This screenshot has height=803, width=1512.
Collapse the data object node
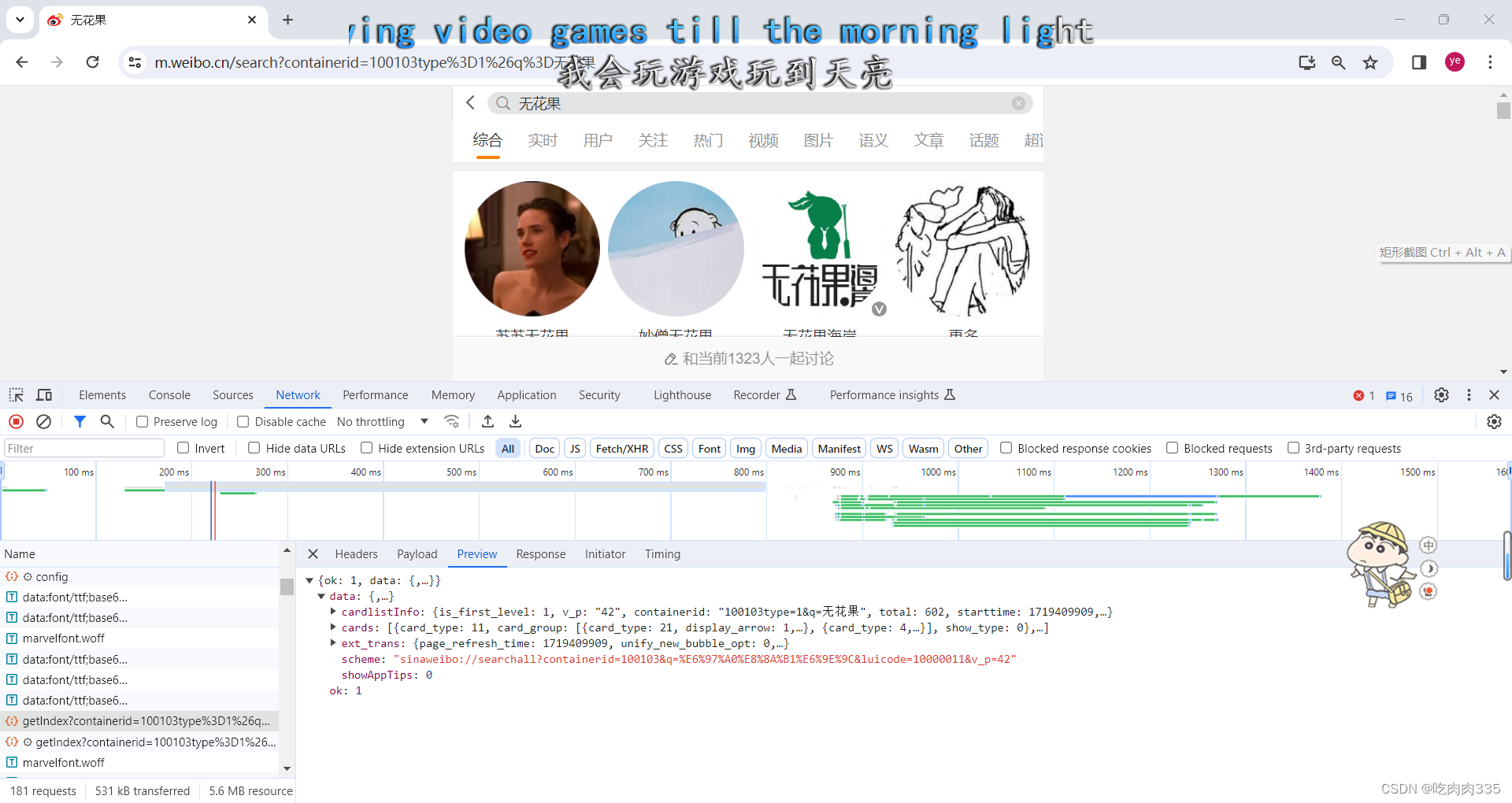[x=321, y=597]
